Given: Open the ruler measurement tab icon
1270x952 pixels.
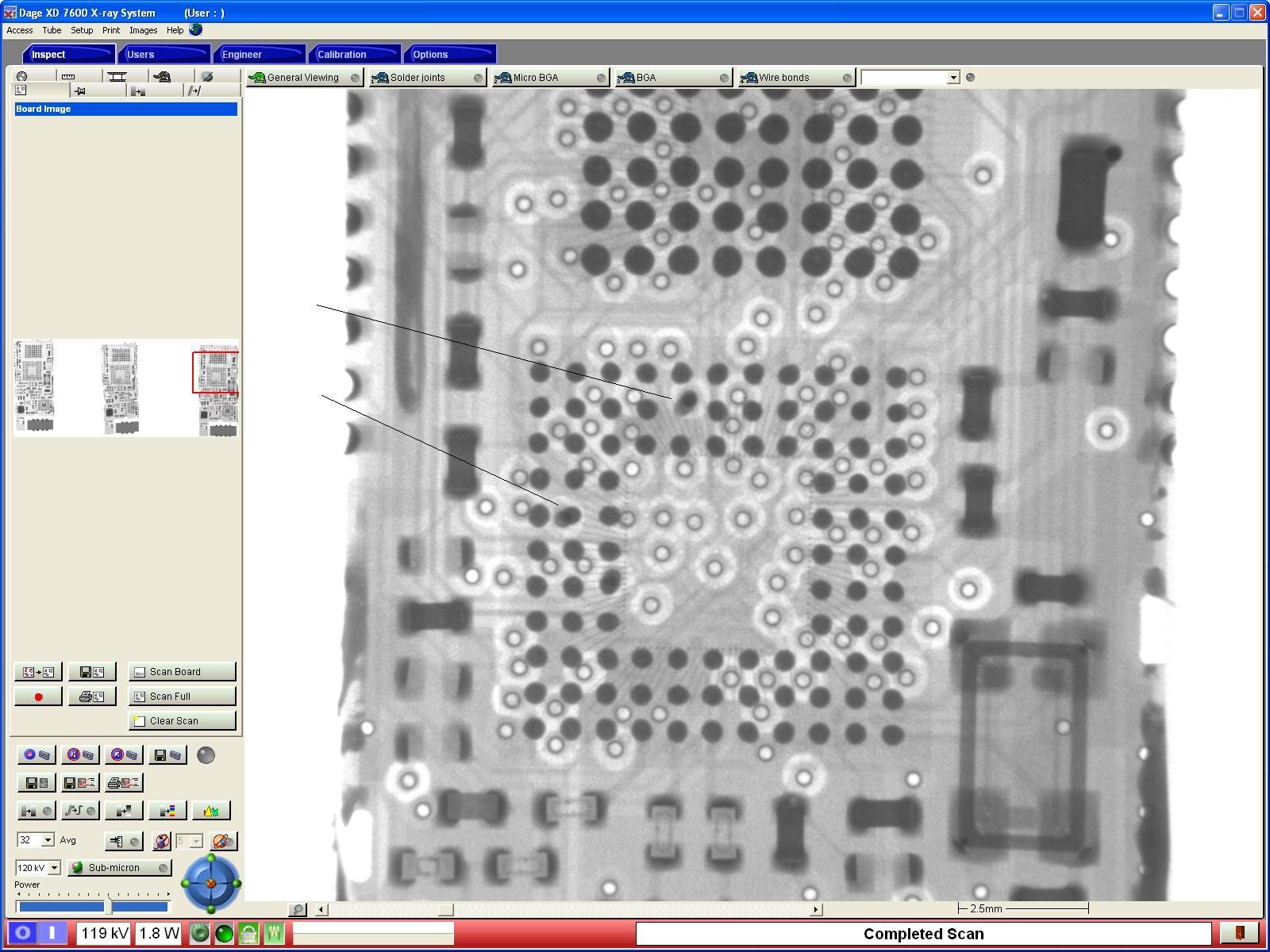Looking at the screenshot, I should [x=68, y=76].
